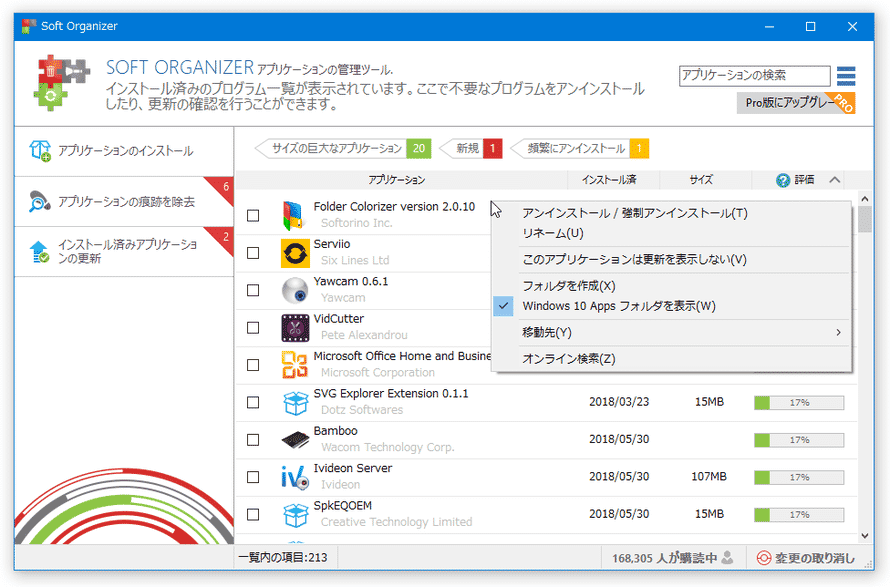Check the VidCutter checkbox
The width and height of the screenshot is (890, 587).
click(253, 328)
